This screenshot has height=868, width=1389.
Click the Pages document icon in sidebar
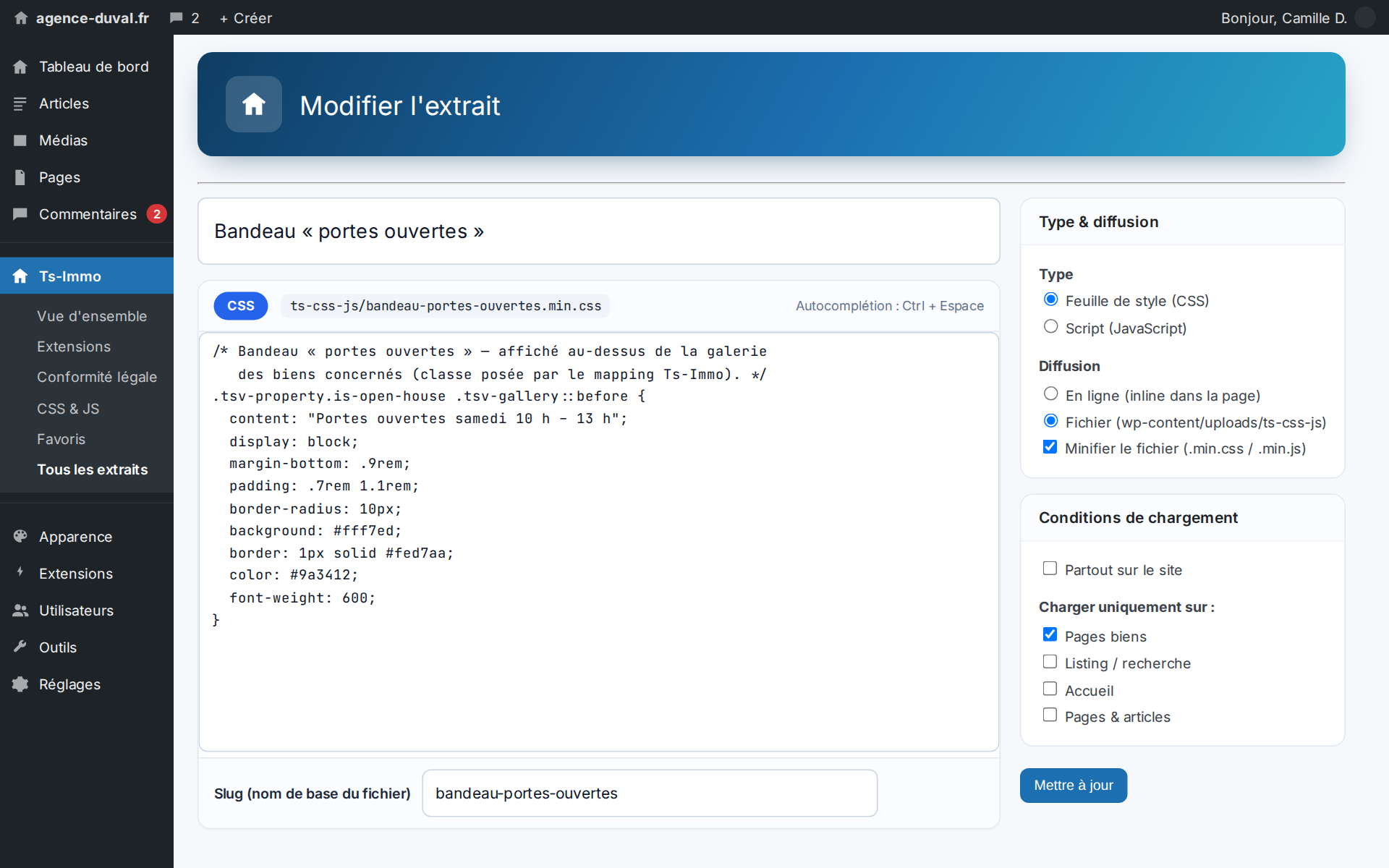pyautogui.click(x=20, y=177)
